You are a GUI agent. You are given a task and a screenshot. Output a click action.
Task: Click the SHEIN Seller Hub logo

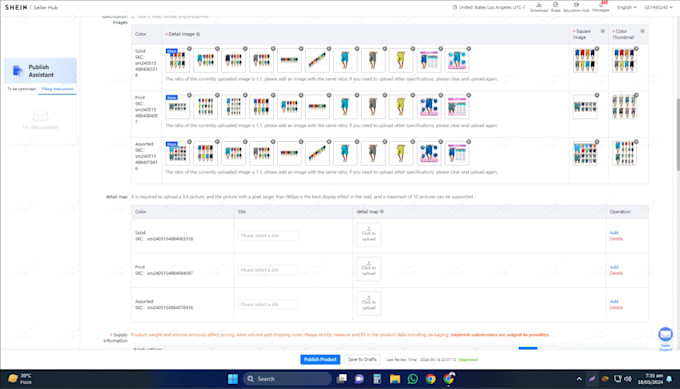(31, 7)
